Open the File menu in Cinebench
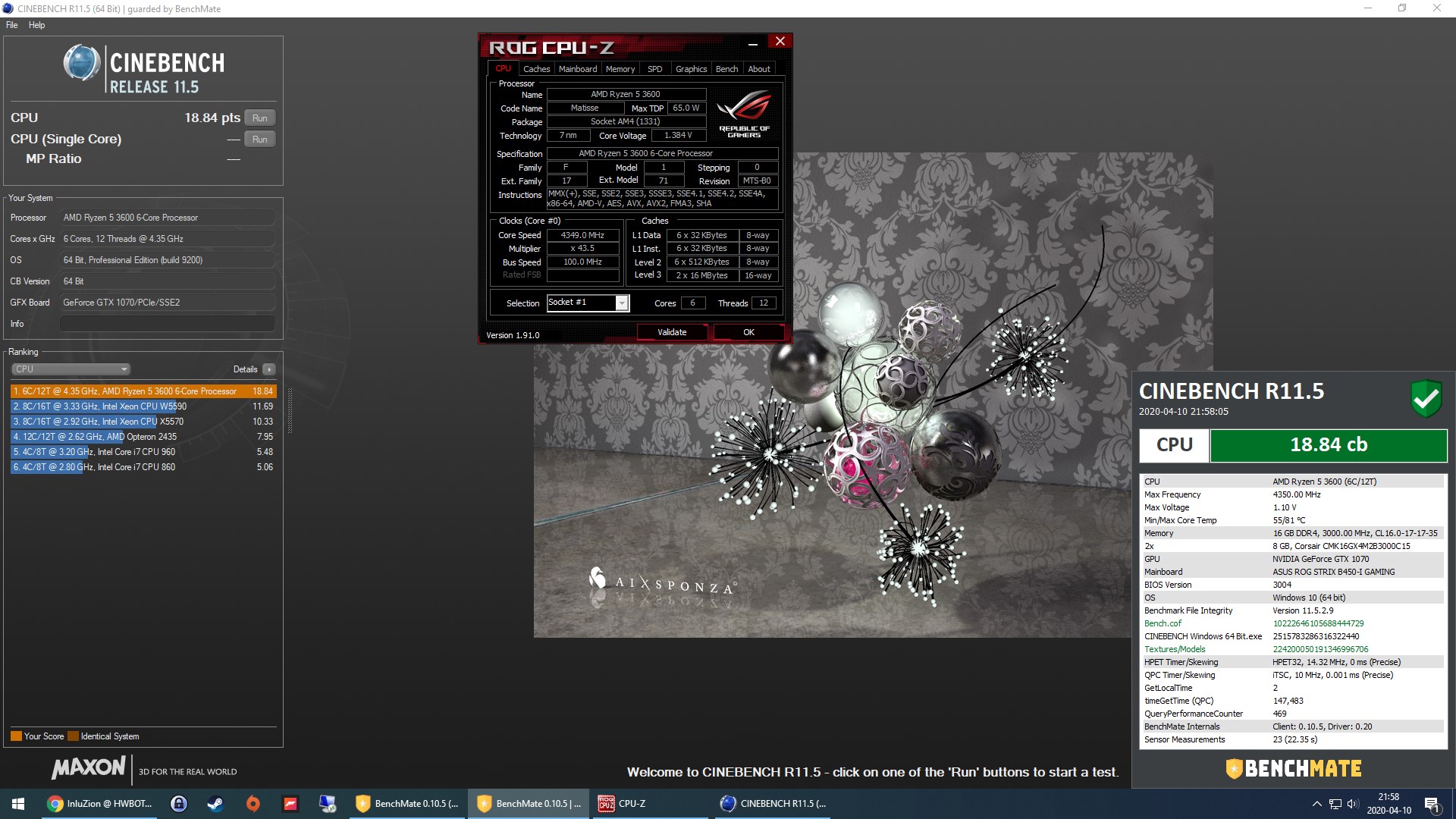The width and height of the screenshot is (1456, 819). pyautogui.click(x=12, y=25)
